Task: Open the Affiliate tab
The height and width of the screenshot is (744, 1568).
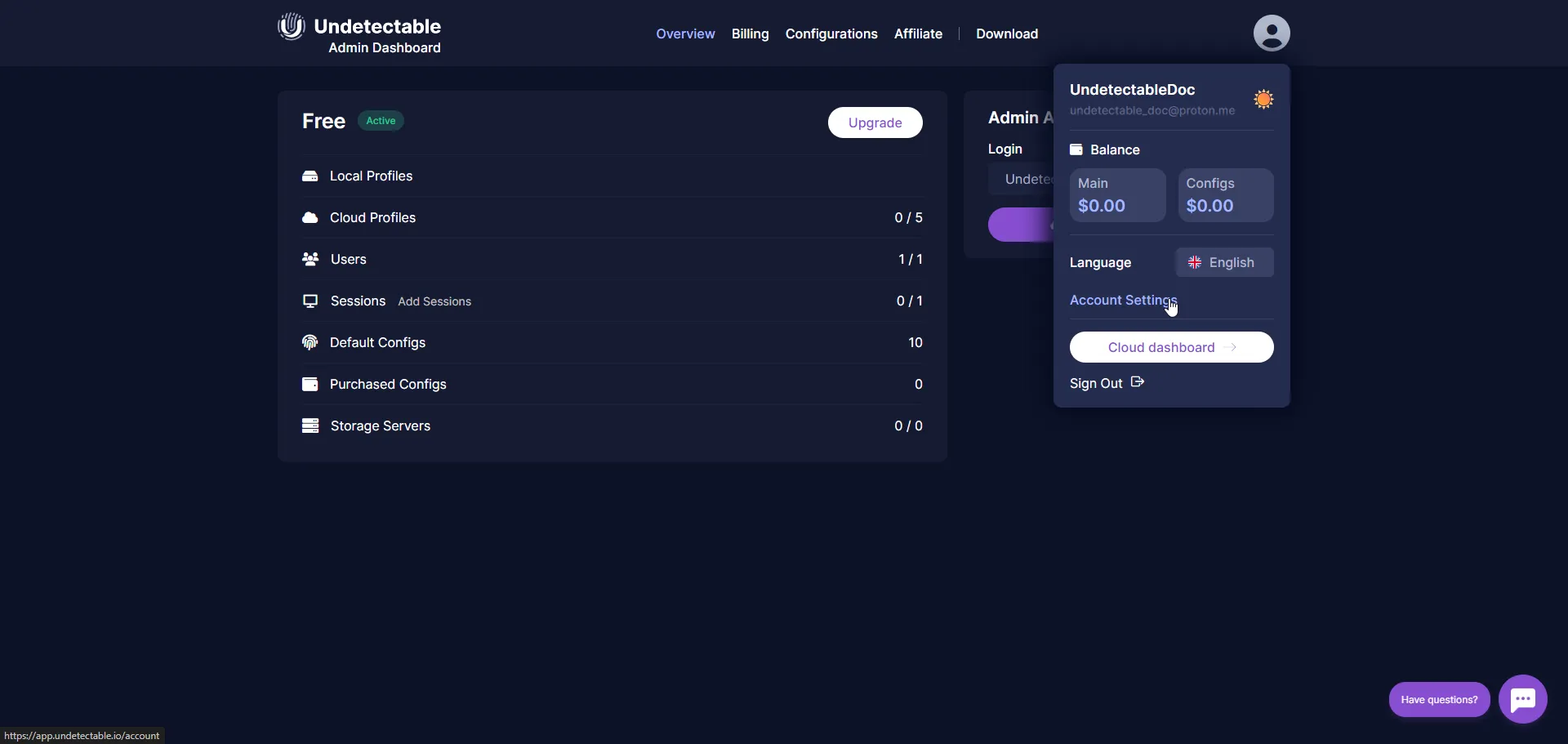Action: tap(918, 33)
